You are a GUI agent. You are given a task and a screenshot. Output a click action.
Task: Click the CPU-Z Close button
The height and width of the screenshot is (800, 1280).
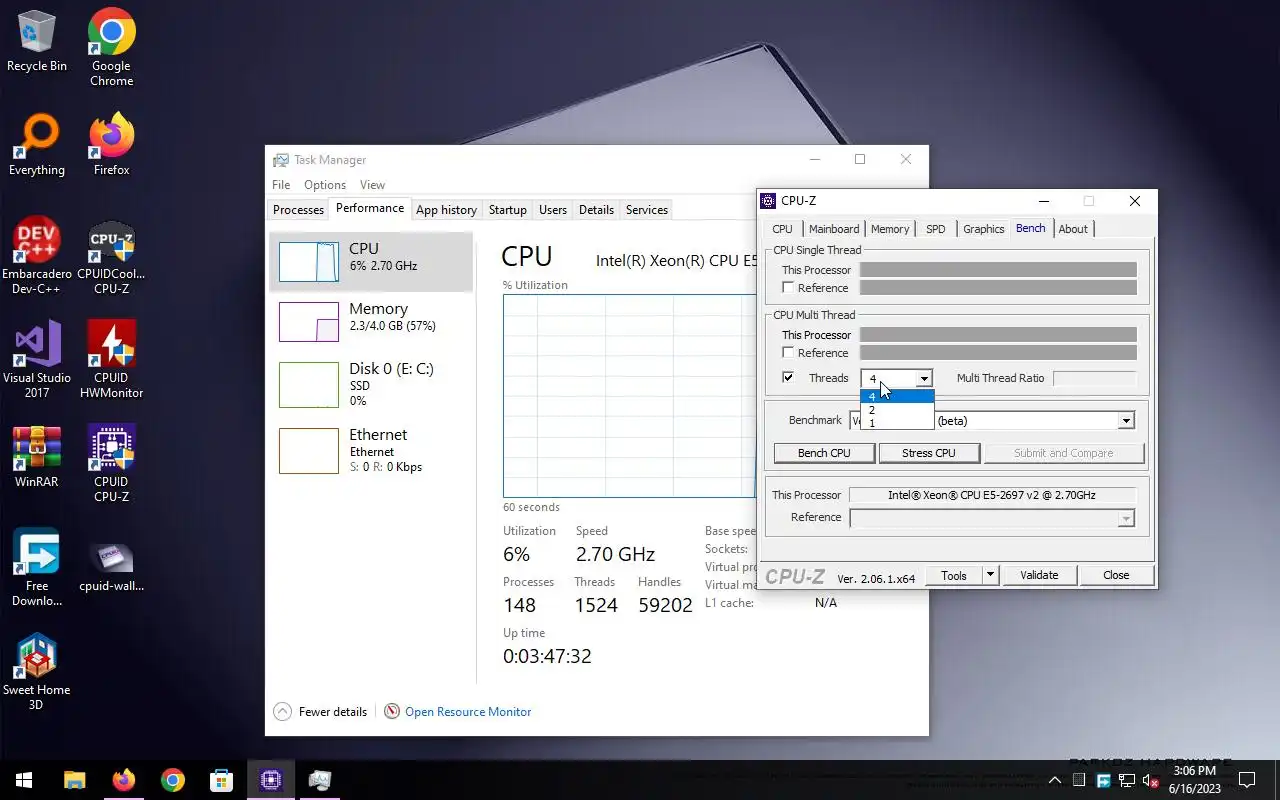(1116, 575)
